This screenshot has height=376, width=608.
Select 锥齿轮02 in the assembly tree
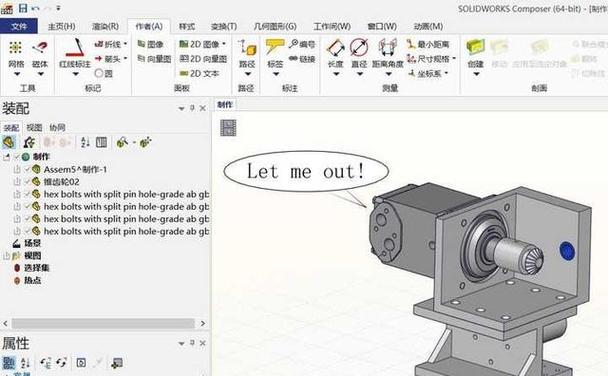61,182
